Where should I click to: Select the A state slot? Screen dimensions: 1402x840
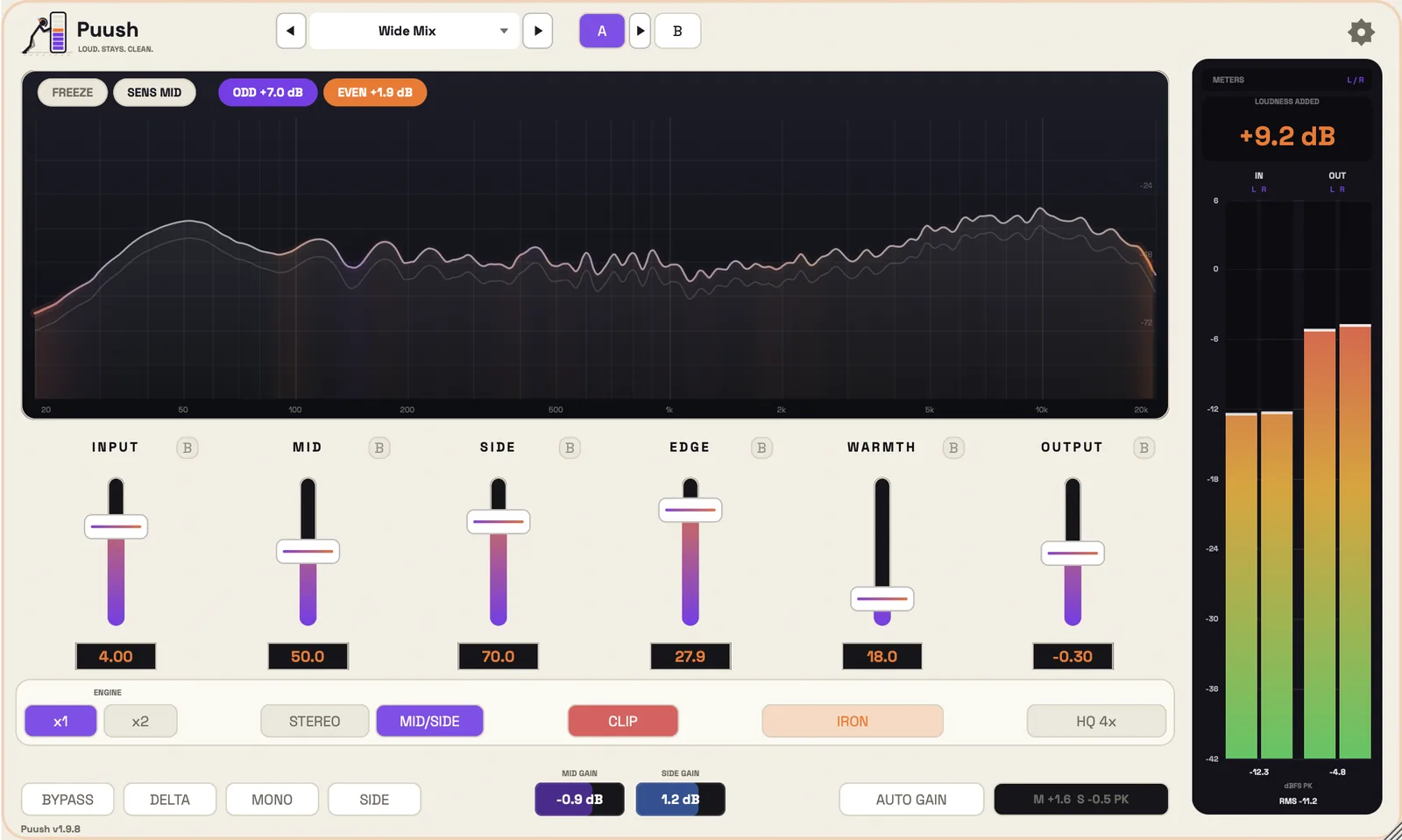[x=602, y=31]
